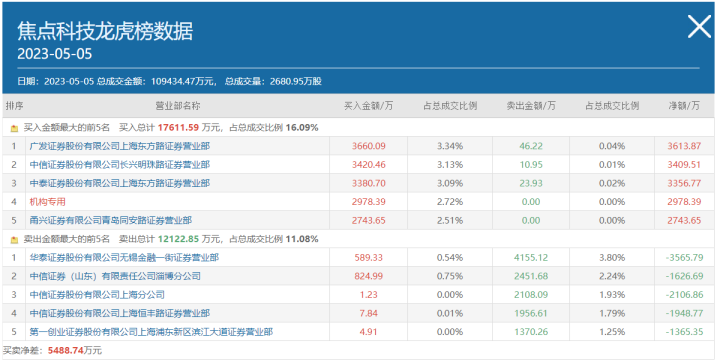Select the buy total ratio 16.09%

pyautogui.click(x=302, y=128)
